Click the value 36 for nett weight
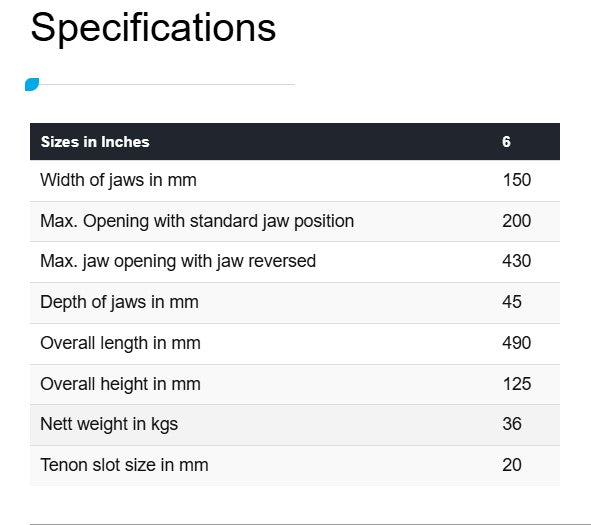Image resolution: width=591 pixels, height=525 pixels. [512, 424]
